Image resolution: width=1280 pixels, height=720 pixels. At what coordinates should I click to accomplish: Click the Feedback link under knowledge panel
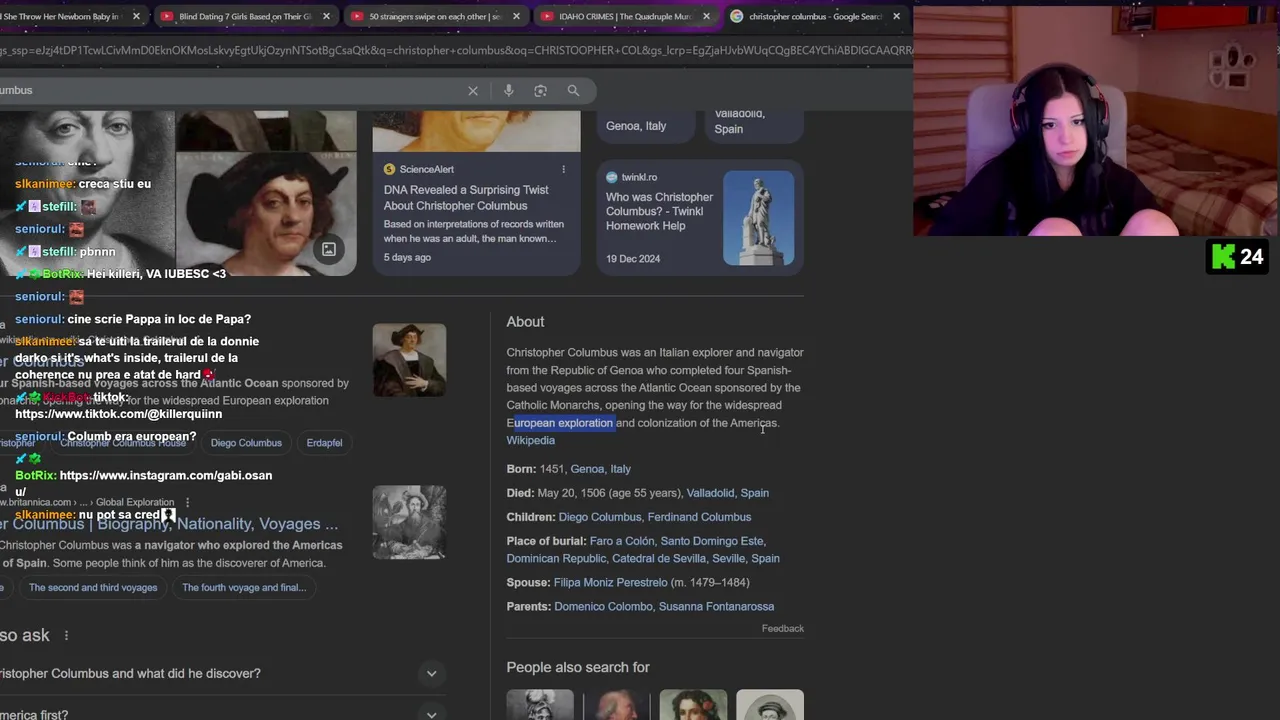[x=782, y=628]
